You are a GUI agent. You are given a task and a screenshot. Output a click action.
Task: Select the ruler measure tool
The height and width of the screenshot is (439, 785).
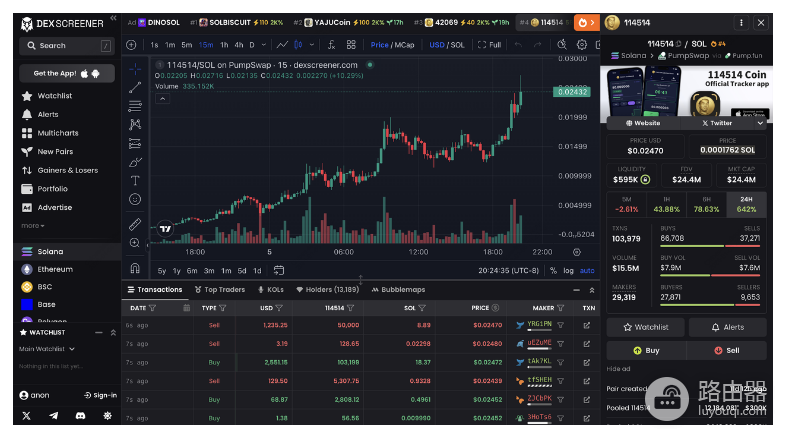click(135, 224)
